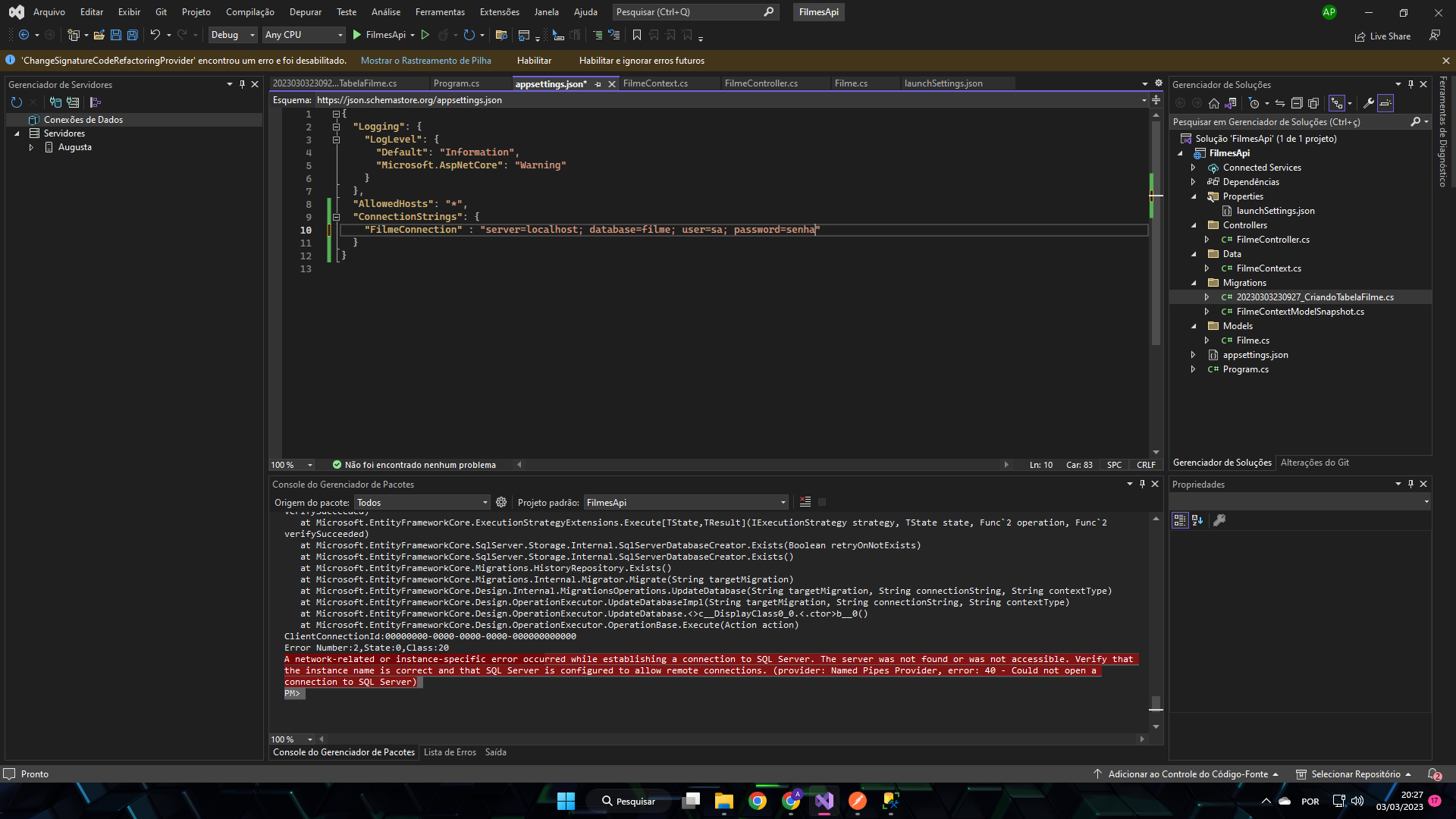Switch views icon in Solution Explorer toolbar

1231,103
